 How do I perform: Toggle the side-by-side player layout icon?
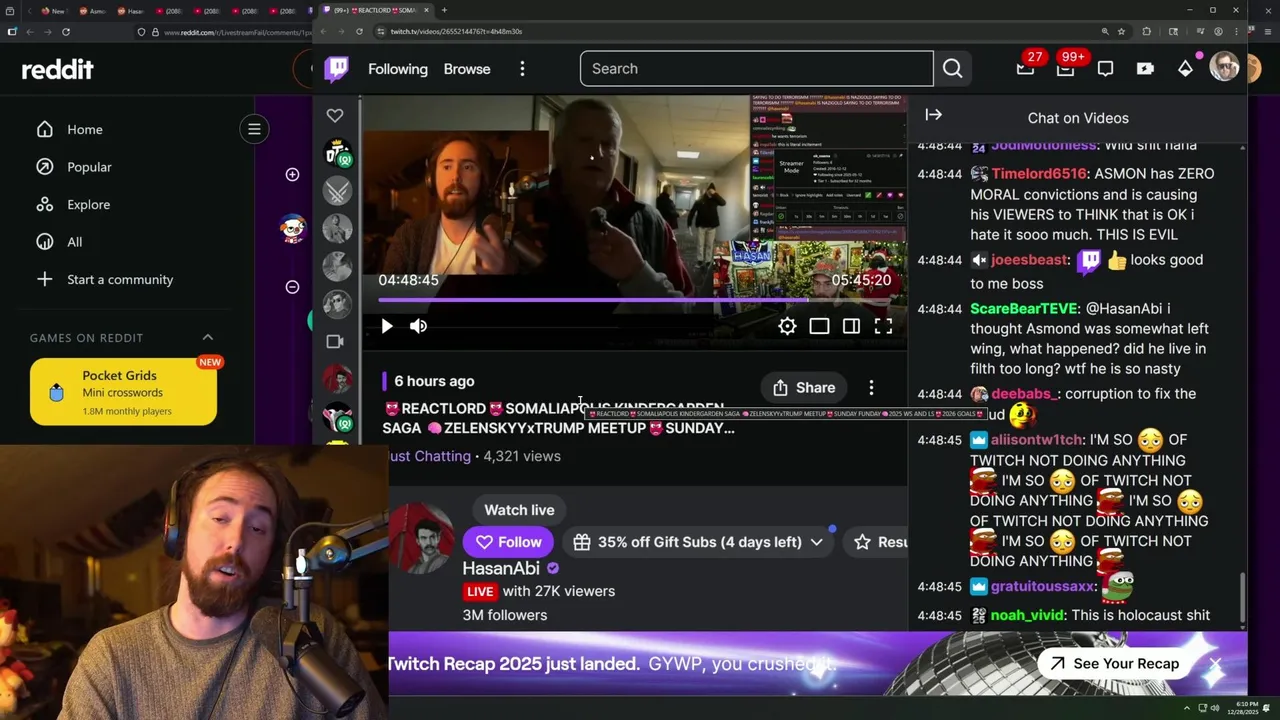click(851, 326)
